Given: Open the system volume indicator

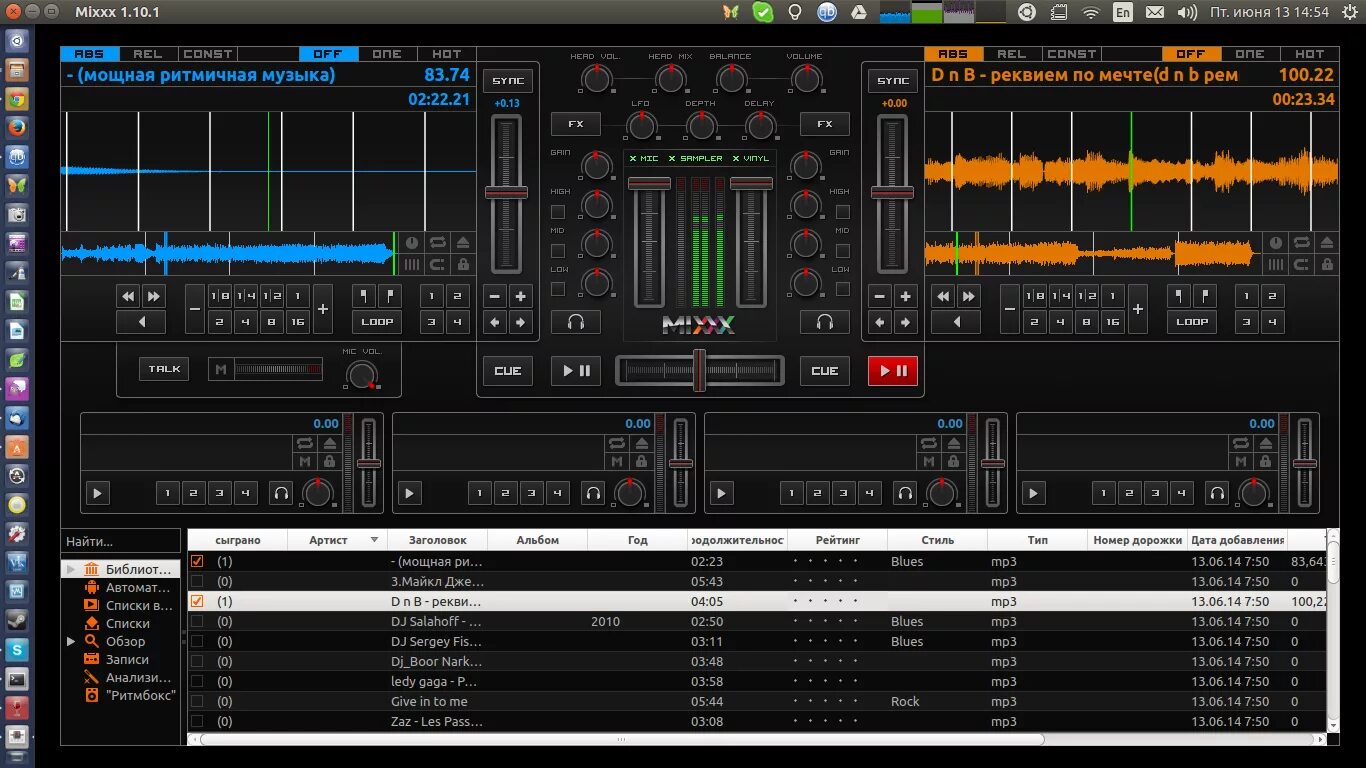Looking at the screenshot, I should (1187, 12).
